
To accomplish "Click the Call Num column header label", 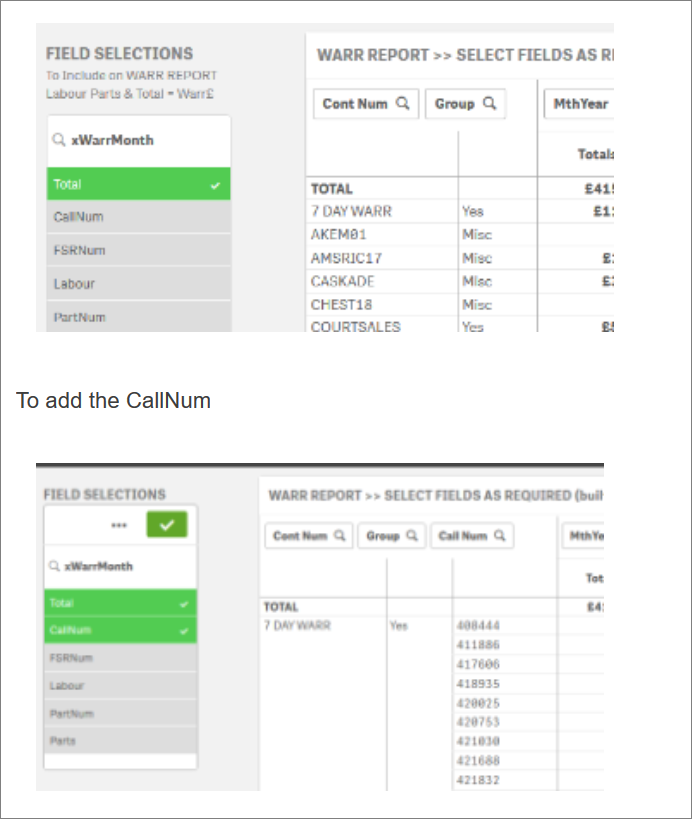I will pyautogui.click(x=463, y=536).
